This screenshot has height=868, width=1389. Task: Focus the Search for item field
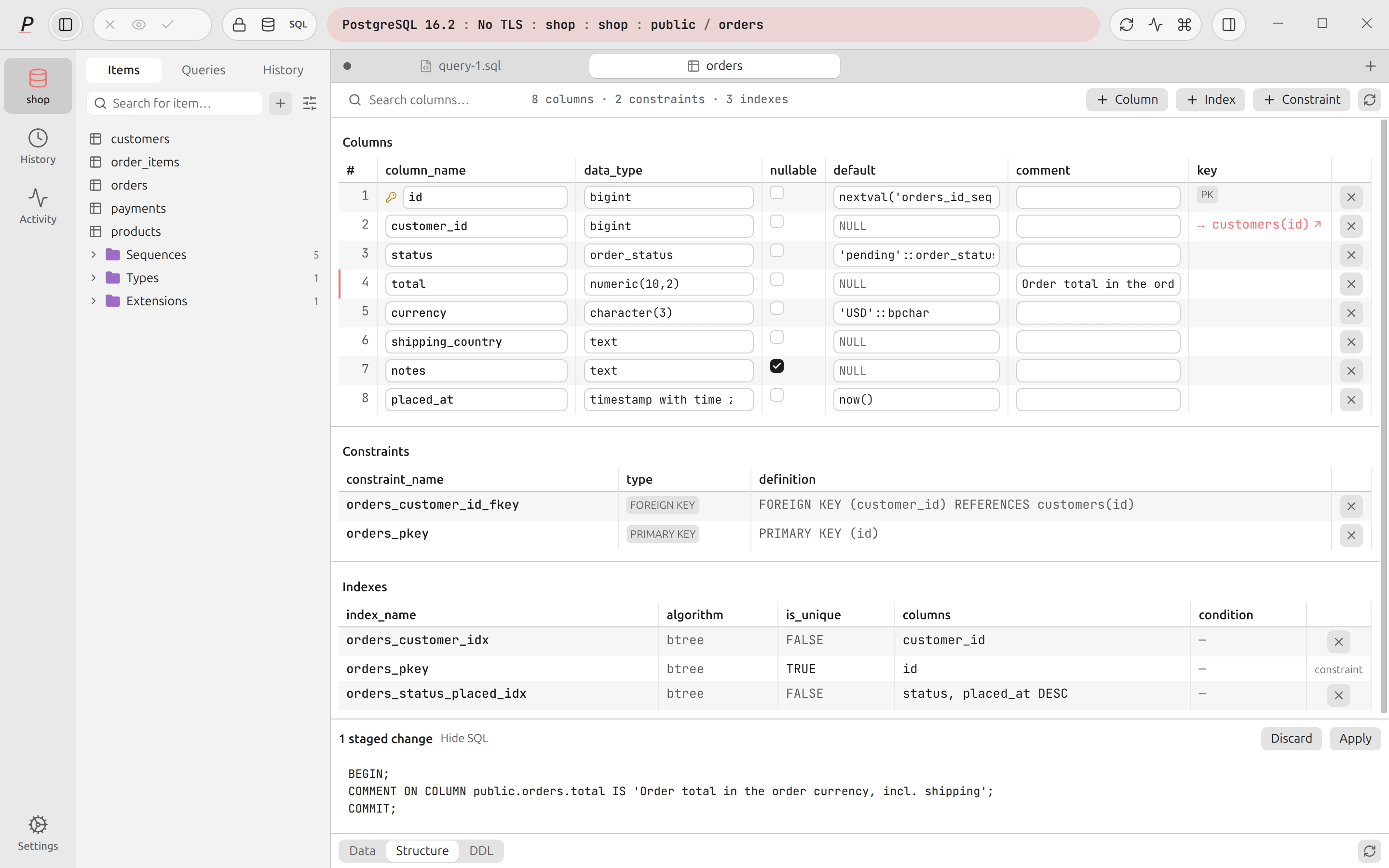pyautogui.click(x=175, y=103)
